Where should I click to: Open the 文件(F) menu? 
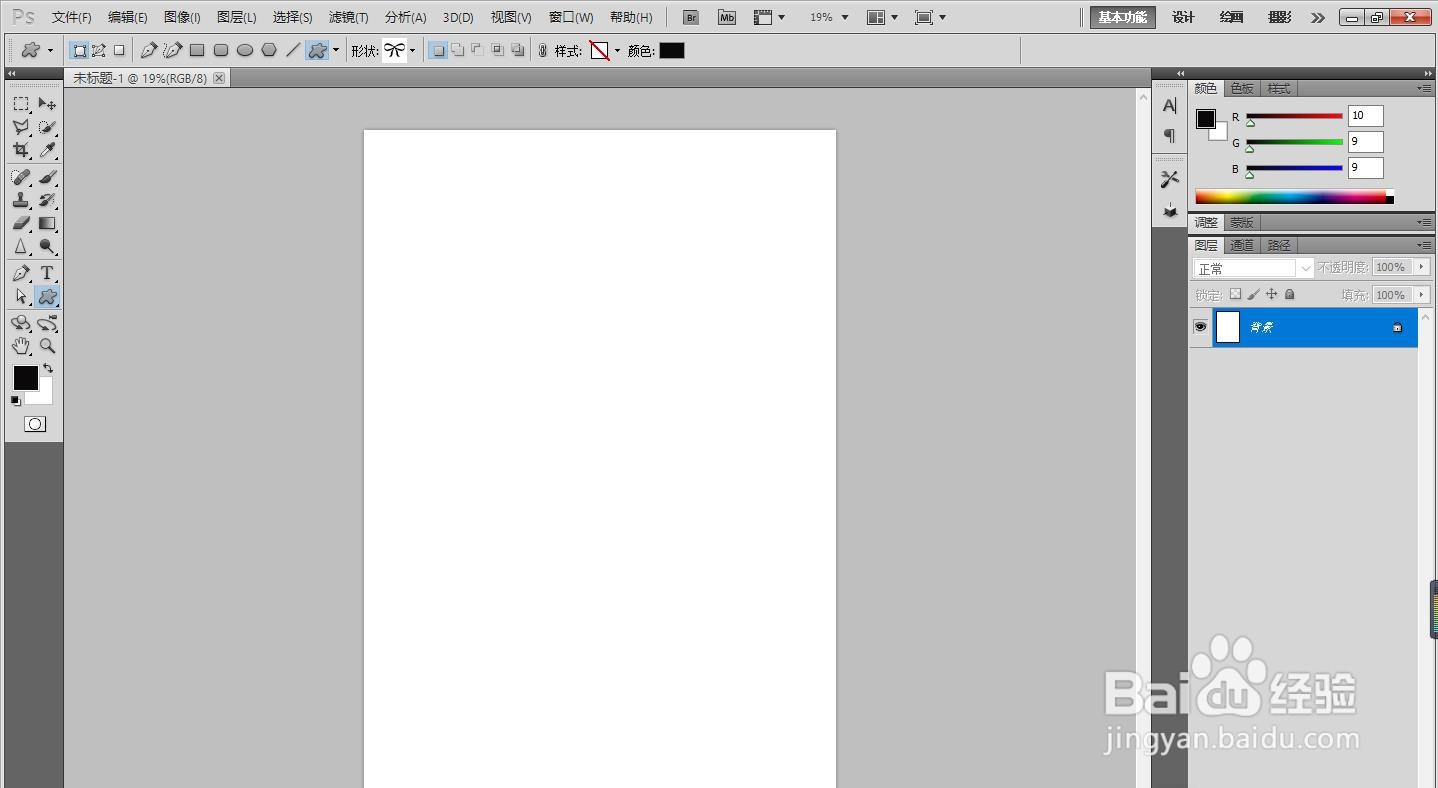pos(72,17)
